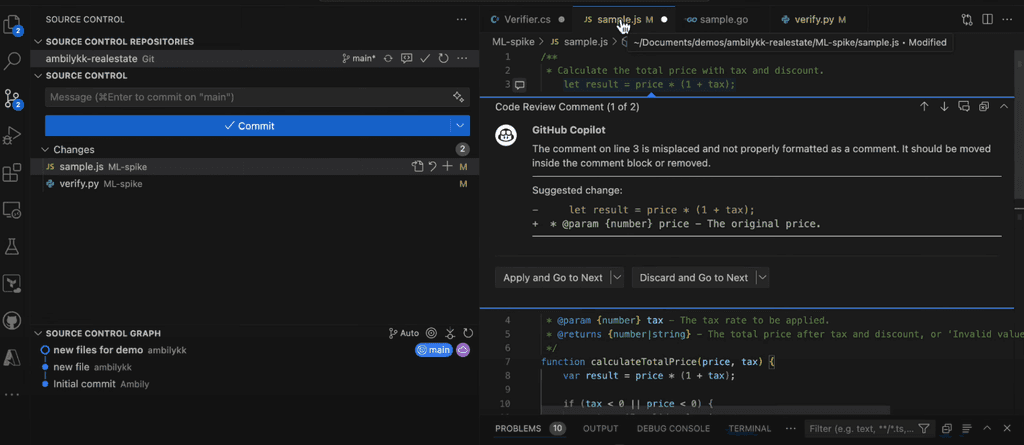1024x445 pixels.
Task: Open the Remote Explorer view
Action: (12, 210)
